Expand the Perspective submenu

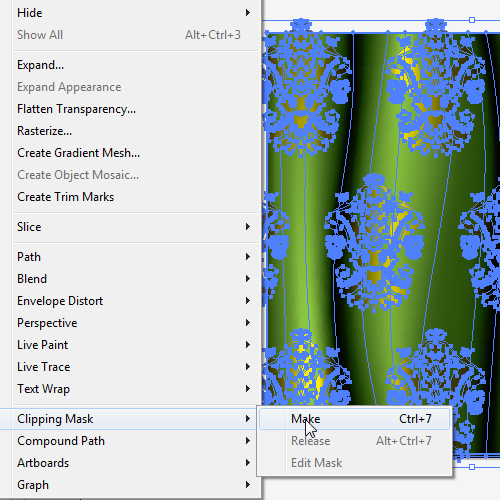pyautogui.click(x=133, y=323)
